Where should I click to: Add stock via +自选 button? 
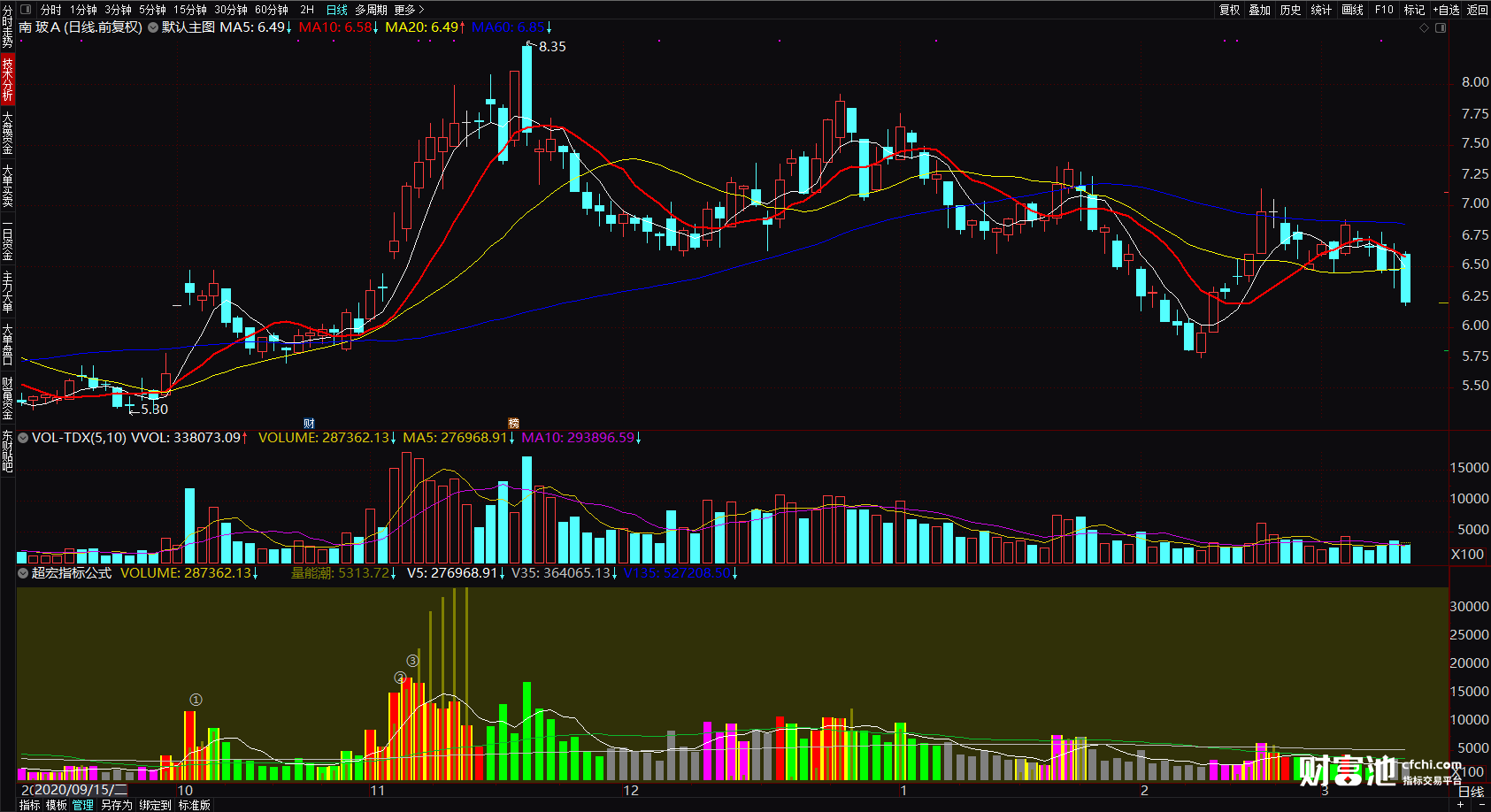pyautogui.click(x=1446, y=10)
